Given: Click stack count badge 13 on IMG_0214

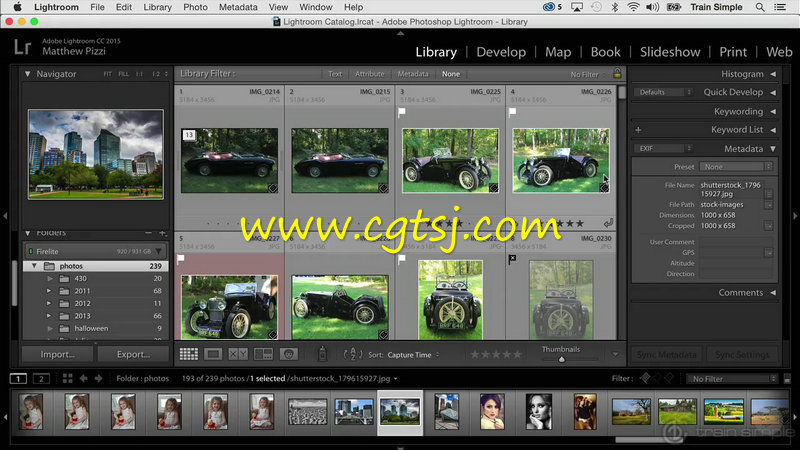Looking at the screenshot, I should coord(189,135).
